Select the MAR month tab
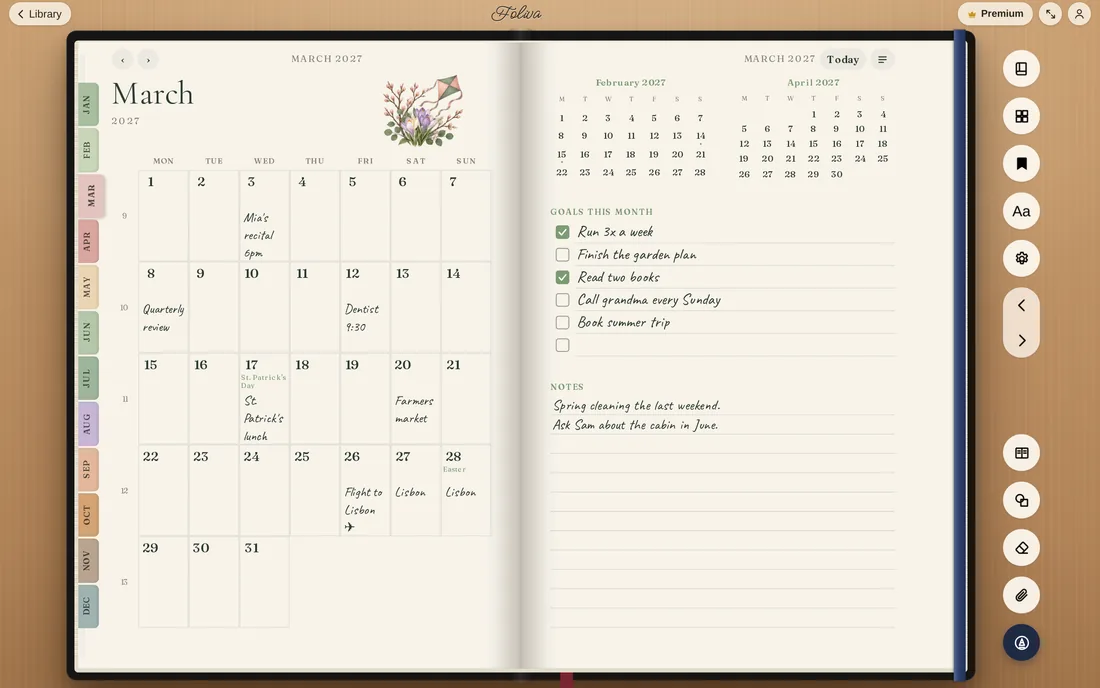The height and width of the screenshot is (688, 1100). pyautogui.click(x=90, y=196)
